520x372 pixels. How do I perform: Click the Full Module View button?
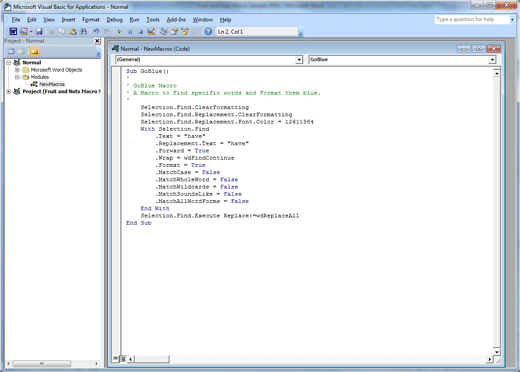(122, 359)
